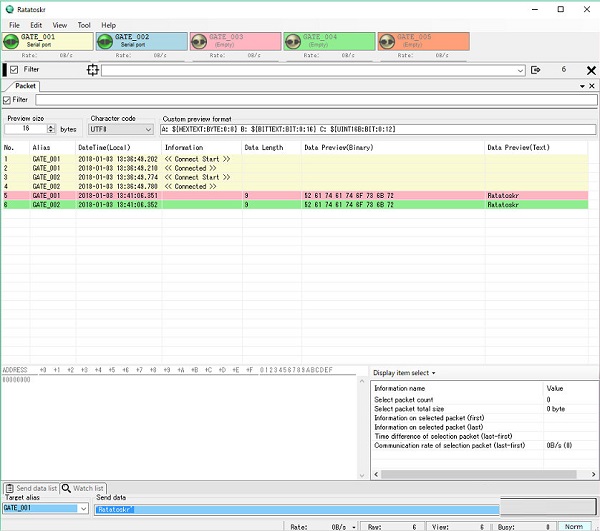Click the arrow-out icon right of the filter dropdown
This screenshot has height=531, width=600.
tap(536, 70)
